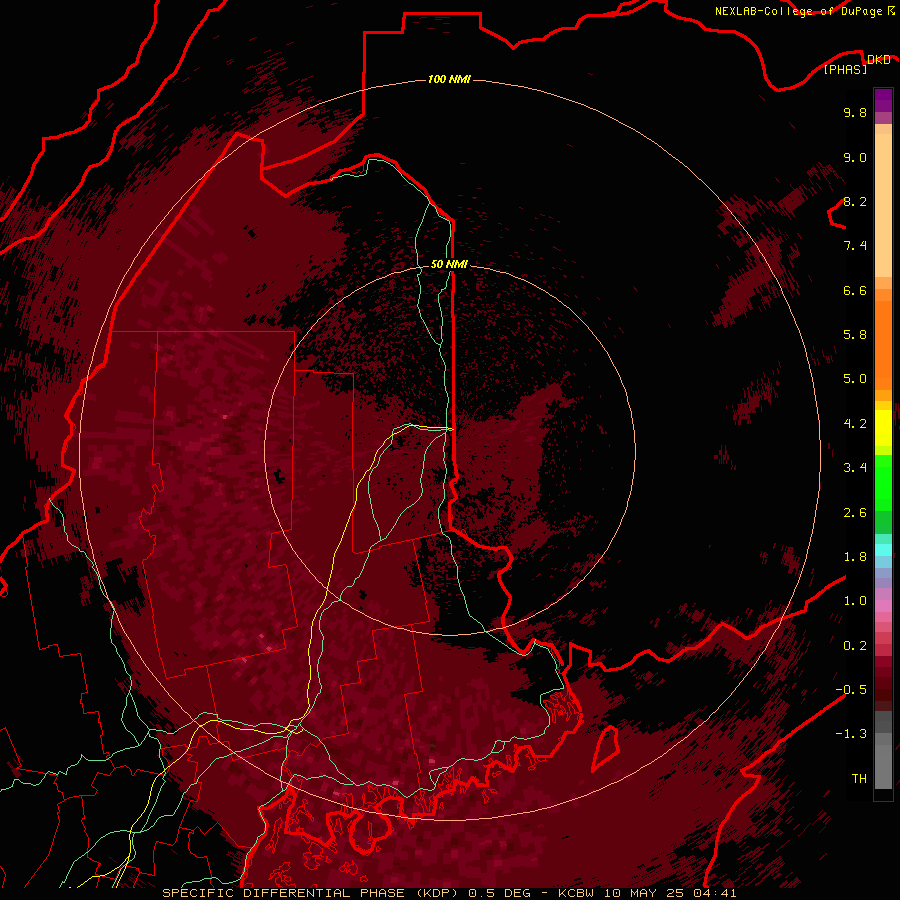This screenshot has width=900, height=900.
Task: Click the [PHAS] units label above the color bar
Action: pyautogui.click(x=845, y=69)
